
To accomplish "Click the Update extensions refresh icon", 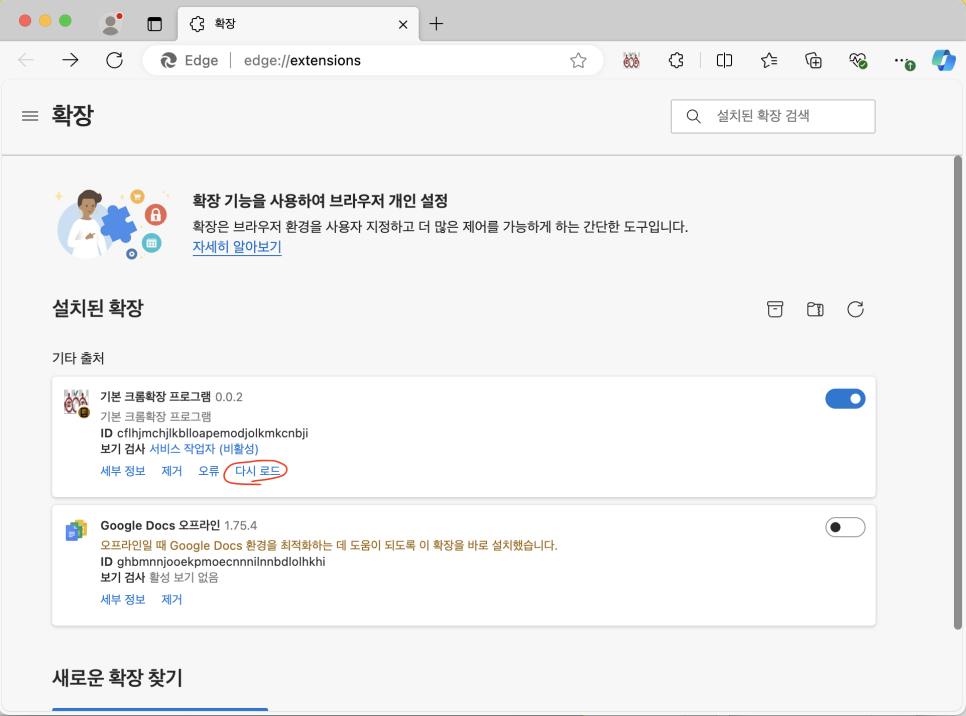I will point(855,309).
